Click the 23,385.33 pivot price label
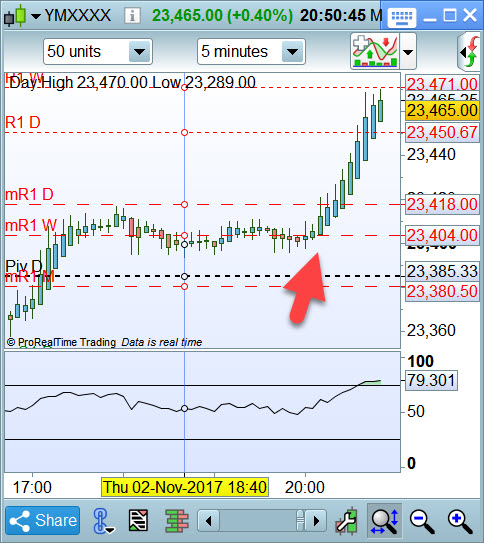This screenshot has width=484, height=543. [x=442, y=271]
